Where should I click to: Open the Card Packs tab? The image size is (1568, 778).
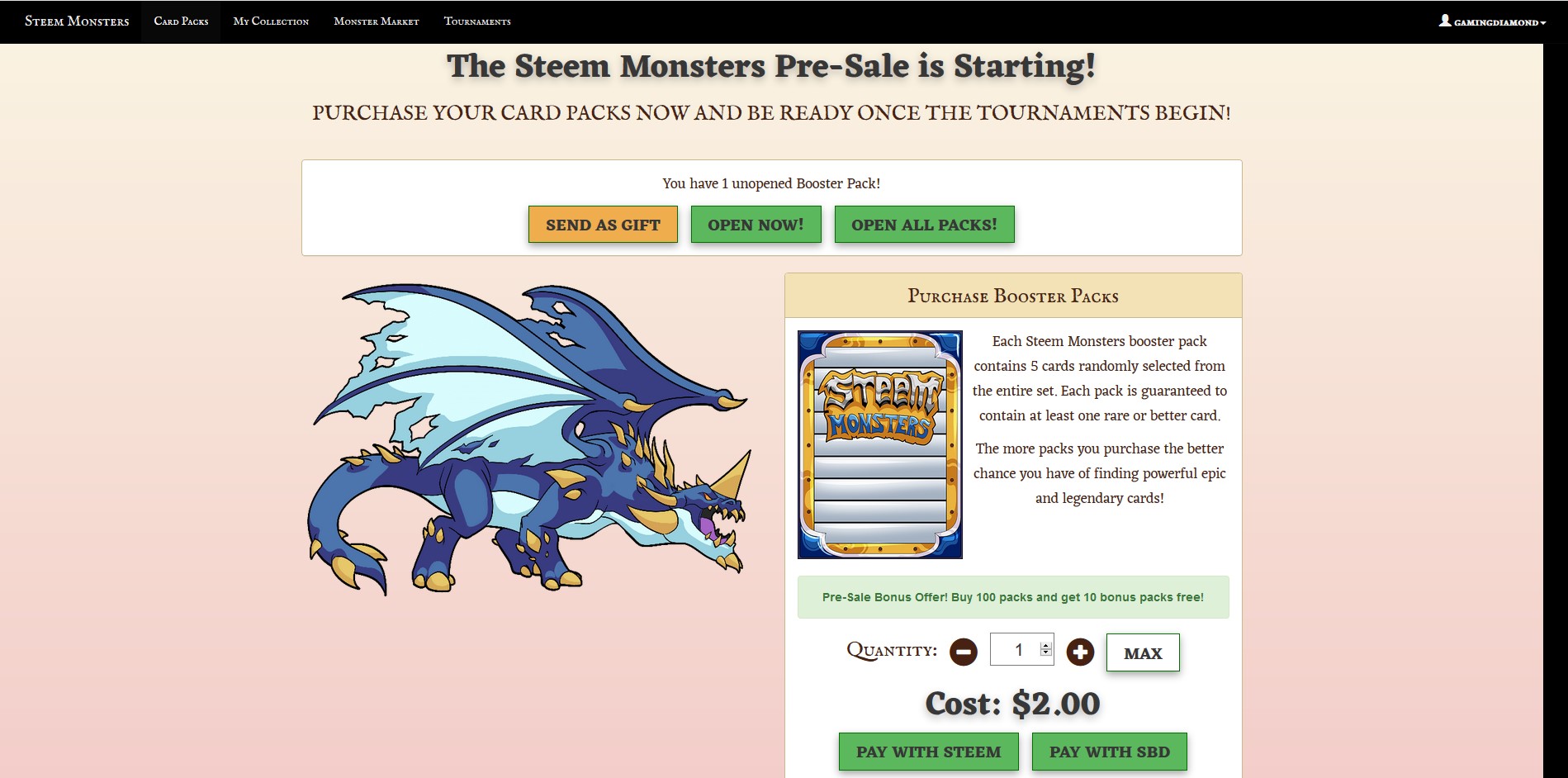pos(181,21)
